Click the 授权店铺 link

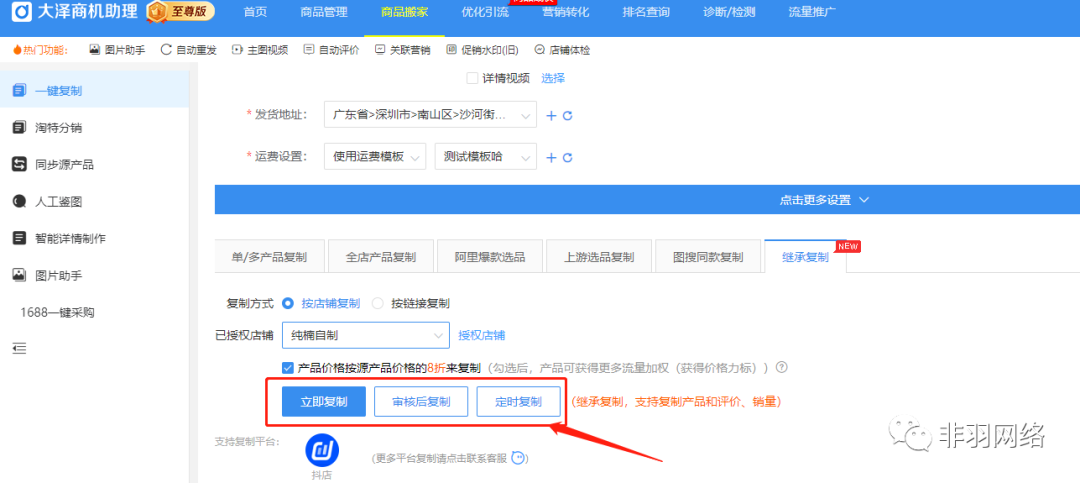481,335
